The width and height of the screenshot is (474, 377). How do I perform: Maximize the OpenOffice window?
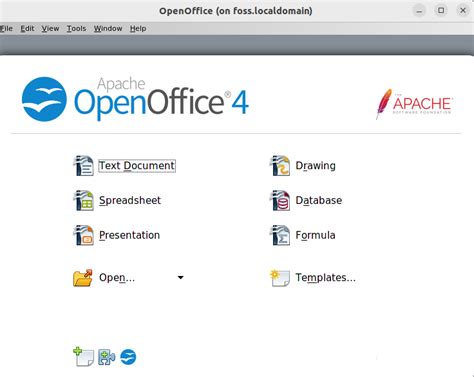(441, 11)
